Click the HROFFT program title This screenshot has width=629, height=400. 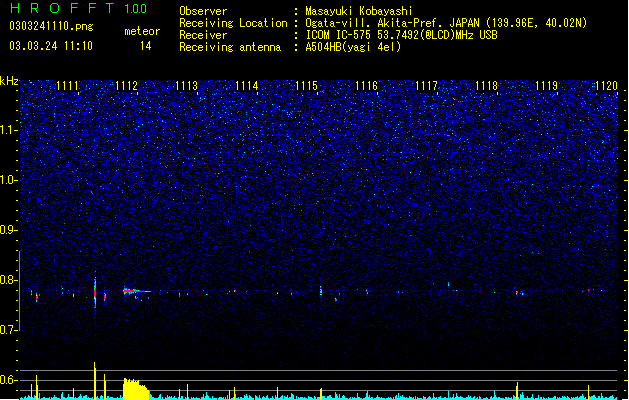62,8
